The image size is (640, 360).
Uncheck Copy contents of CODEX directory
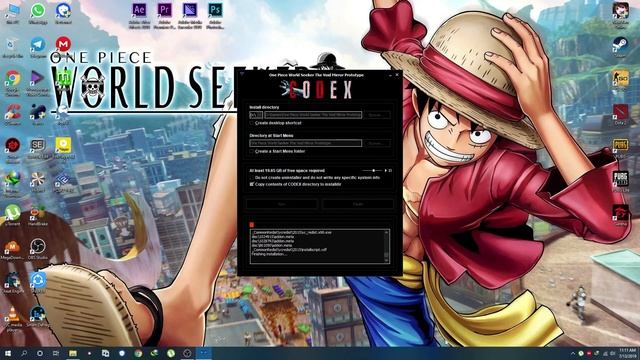pyautogui.click(x=252, y=184)
